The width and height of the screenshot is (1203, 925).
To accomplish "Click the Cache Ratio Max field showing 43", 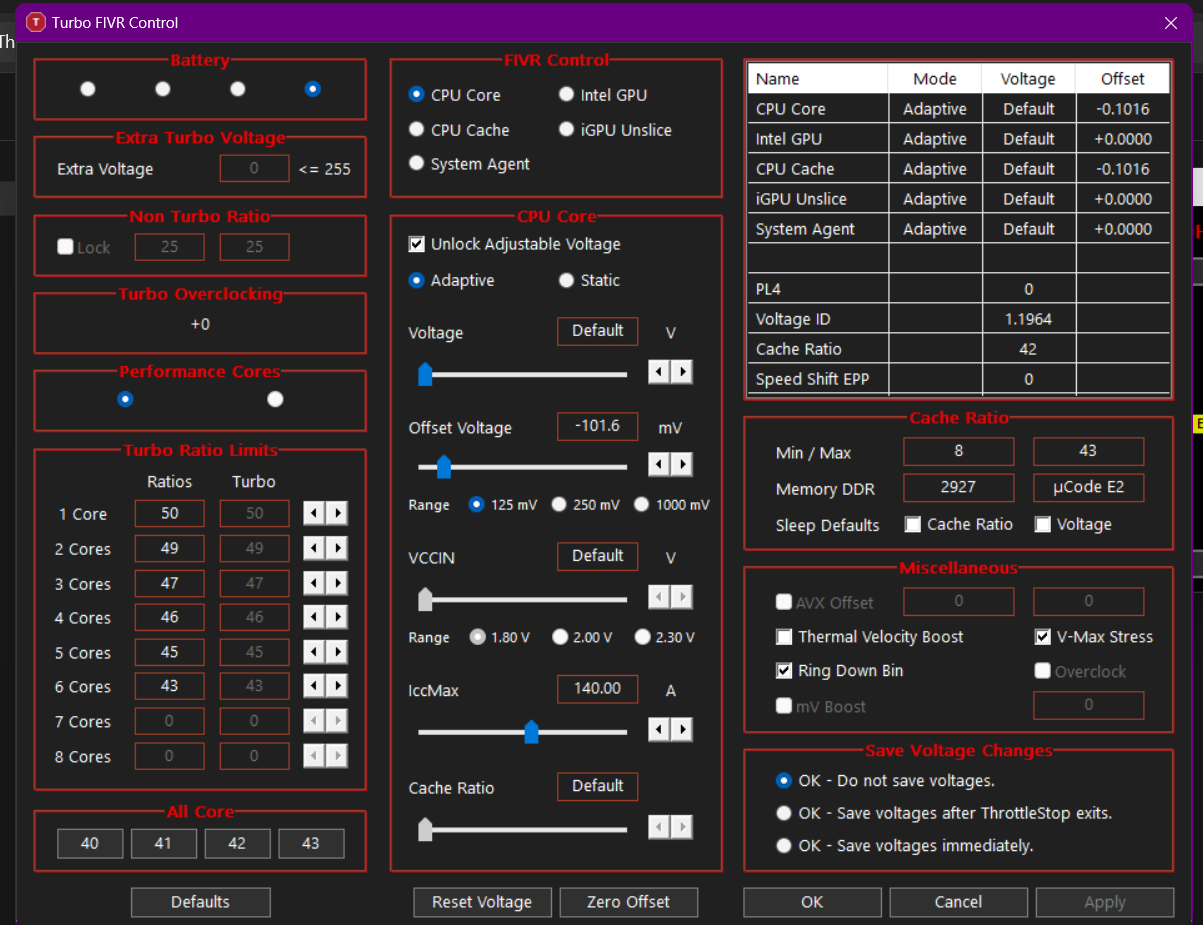I will tap(1088, 451).
